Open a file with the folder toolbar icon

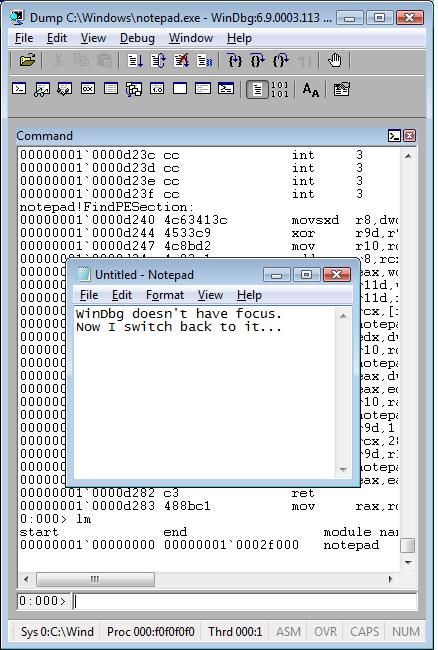[x=27, y=61]
